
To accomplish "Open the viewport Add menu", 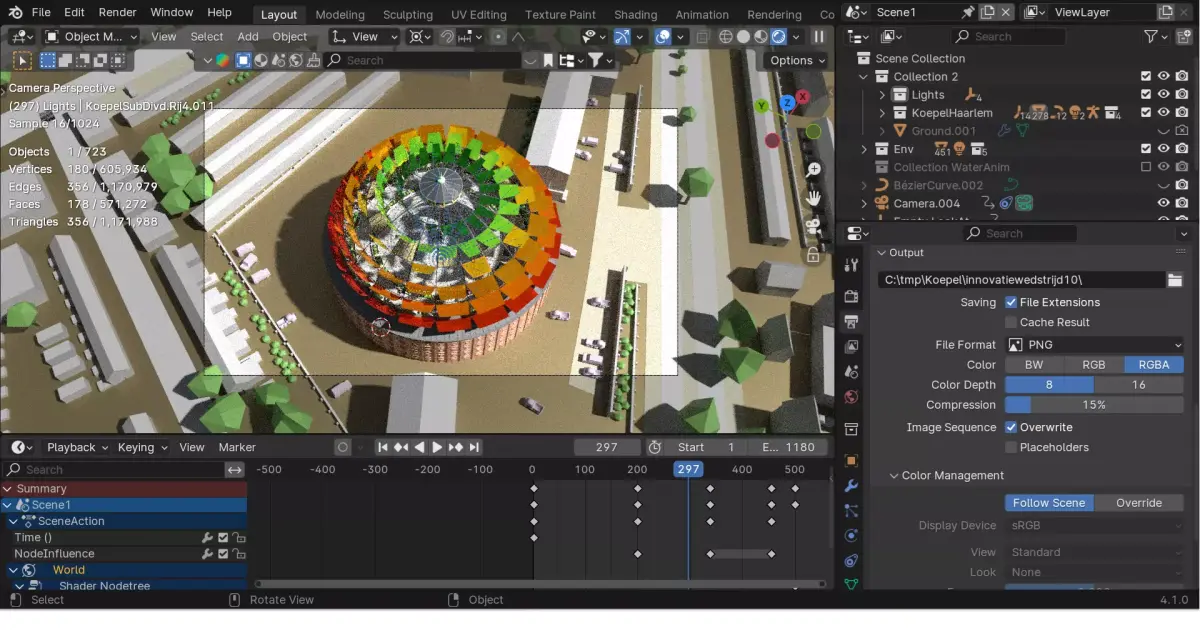I will click(248, 37).
